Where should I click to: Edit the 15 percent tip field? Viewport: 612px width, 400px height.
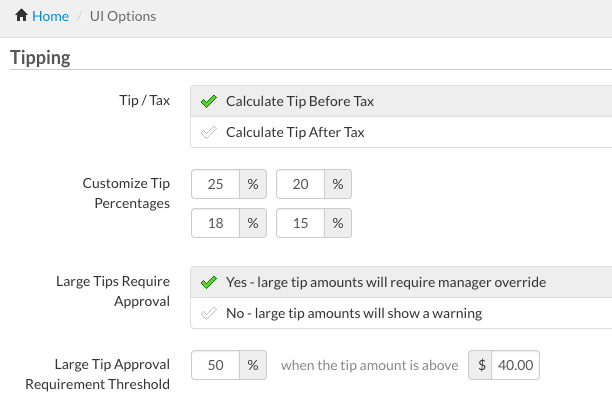301,222
